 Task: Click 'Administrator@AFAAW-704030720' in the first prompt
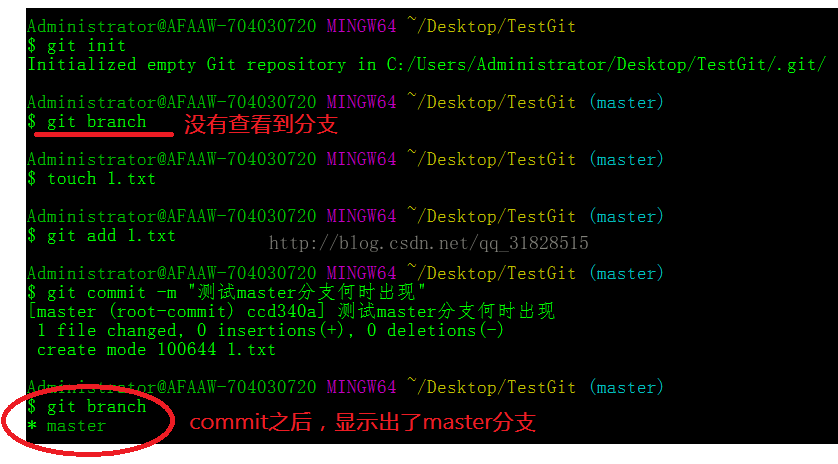172,26
